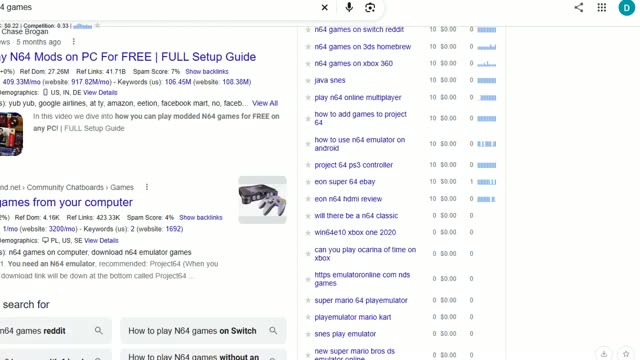Click 'View Details' next to US, IN, DE demographics

(x=100, y=93)
